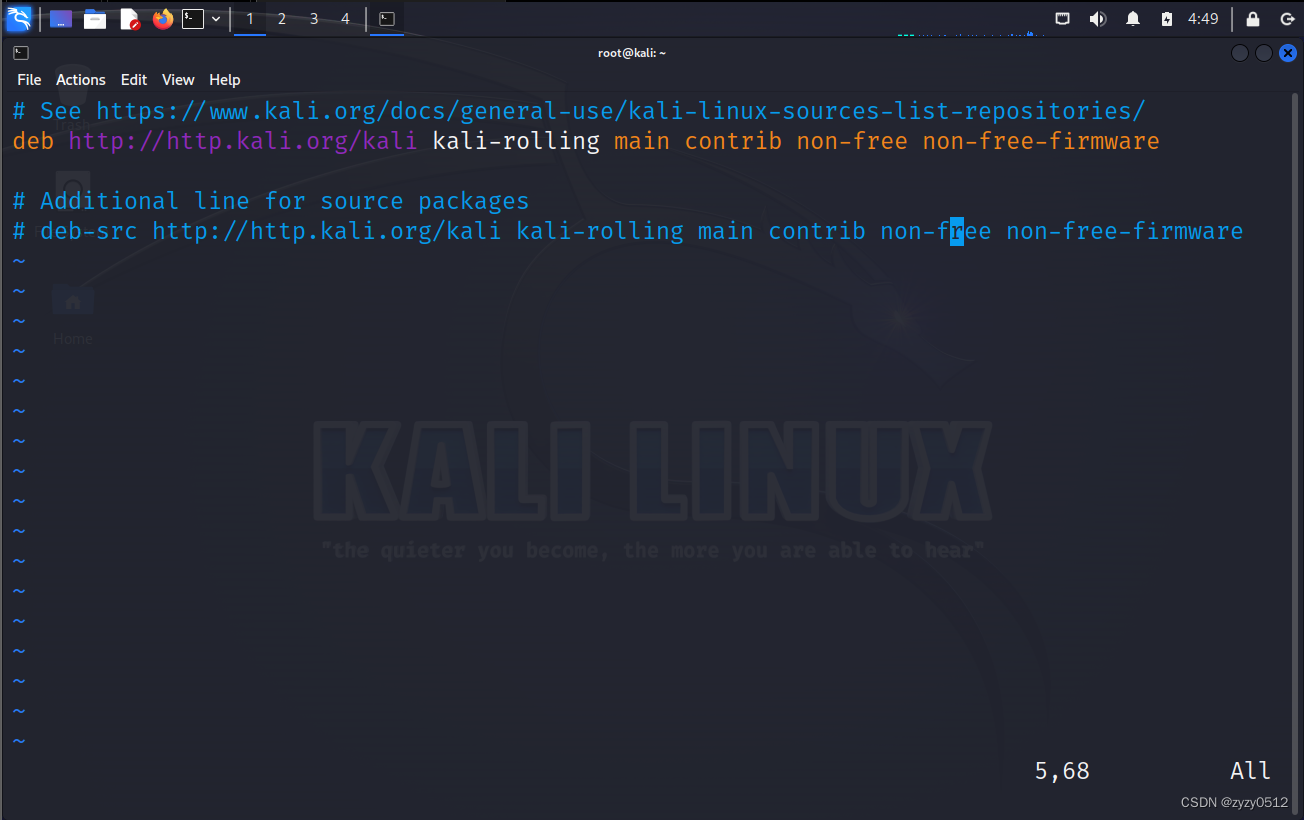Minimize the root@kali terminal window
1304x820 pixels.
1240,53
